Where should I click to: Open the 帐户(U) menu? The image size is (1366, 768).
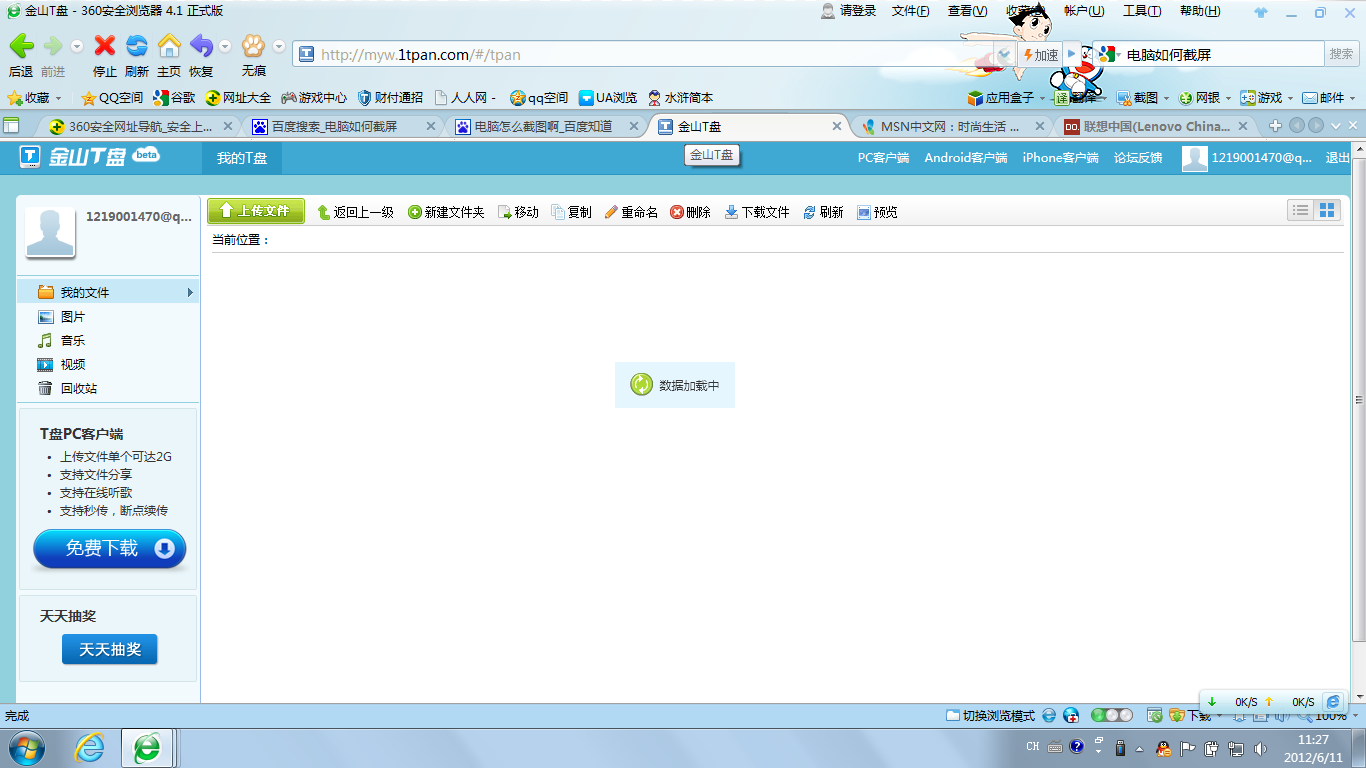coord(1084,11)
